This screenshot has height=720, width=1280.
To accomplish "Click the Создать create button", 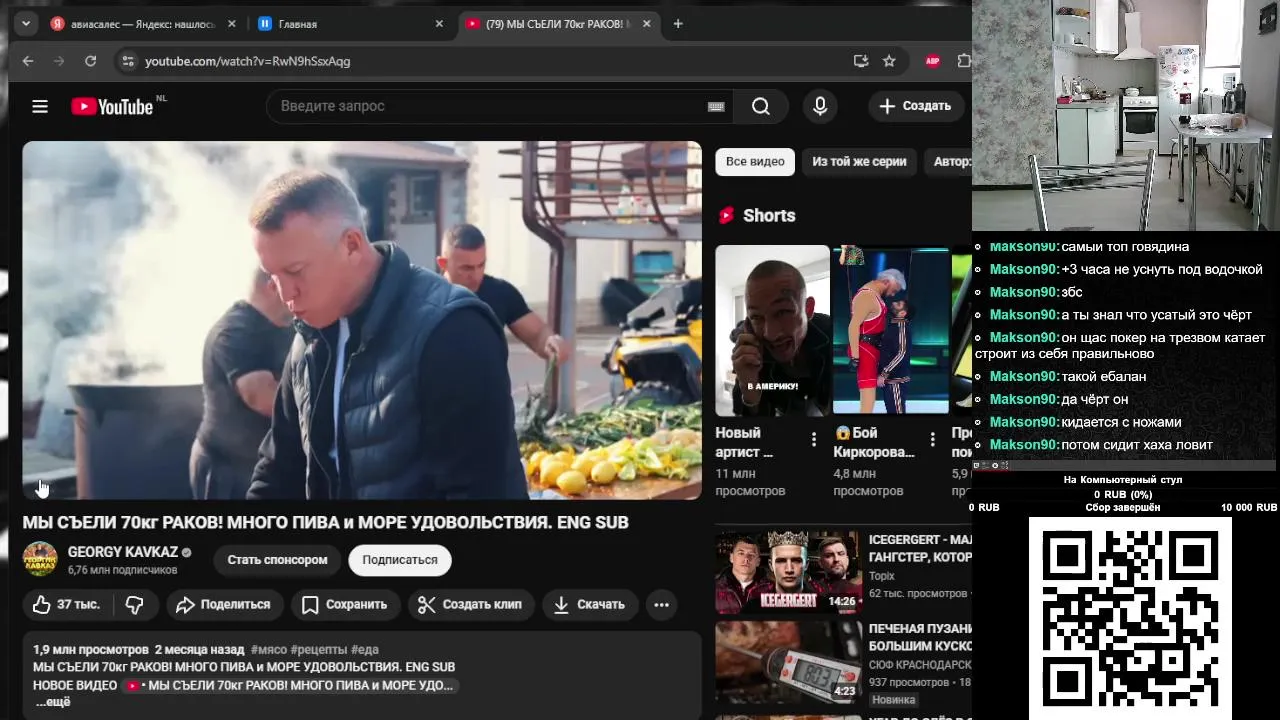I will pos(915,106).
